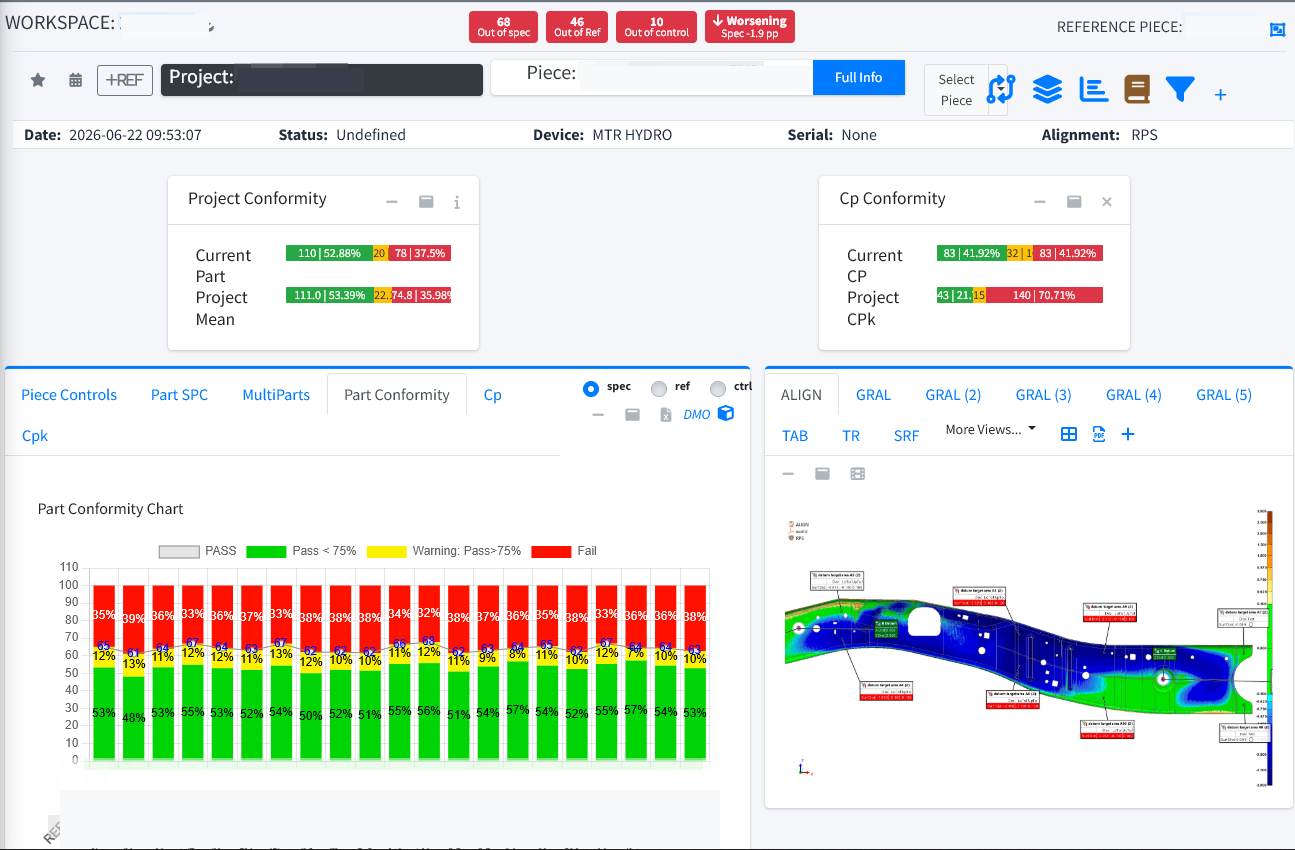Screen dimensions: 1295x850
Task: Select the ctrl radio button
Action: [x=718, y=389]
